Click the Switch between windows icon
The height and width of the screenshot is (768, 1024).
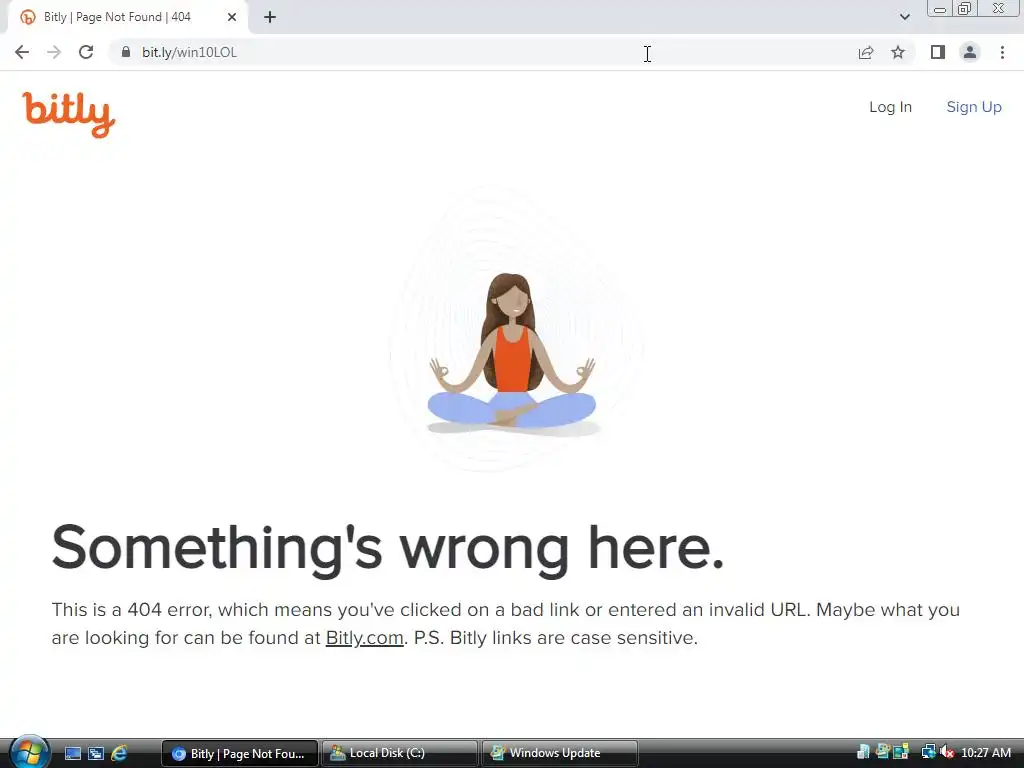[96, 753]
